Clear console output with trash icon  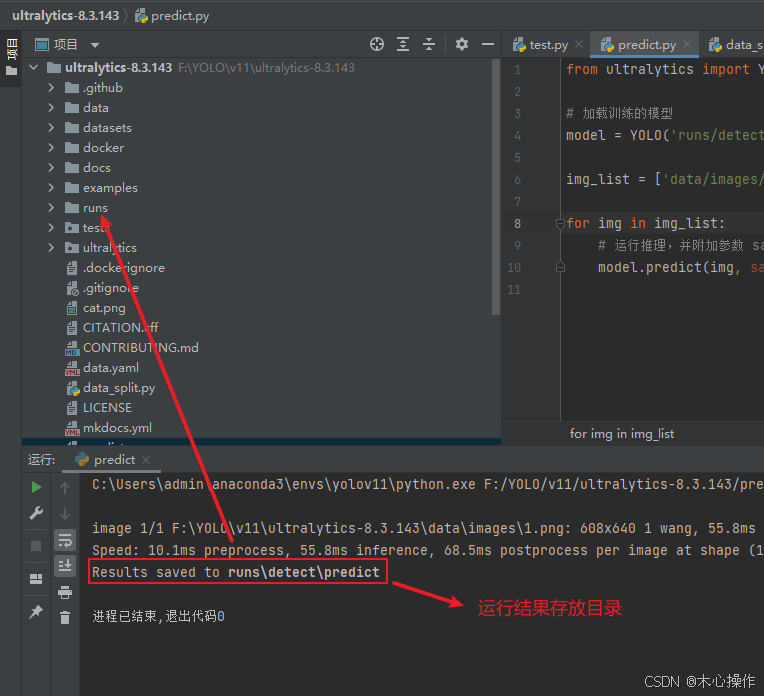point(65,618)
